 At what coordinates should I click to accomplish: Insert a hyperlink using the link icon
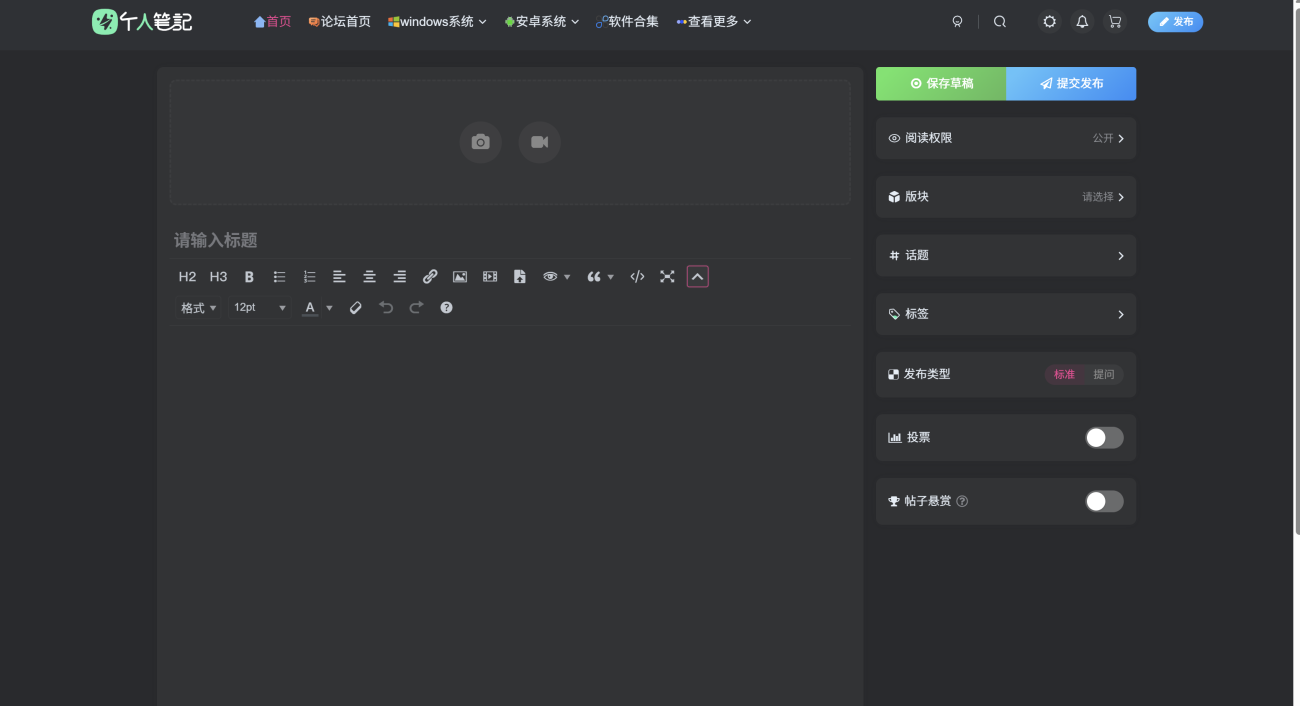[430, 277]
